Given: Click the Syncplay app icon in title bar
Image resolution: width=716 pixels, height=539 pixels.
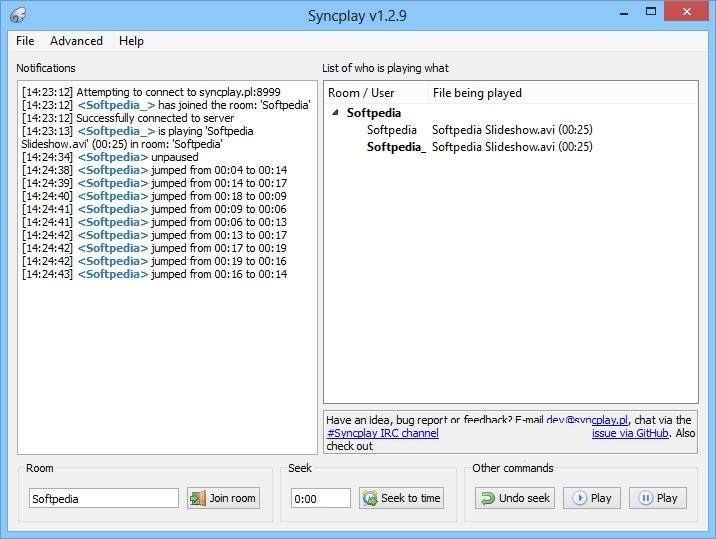Looking at the screenshot, I should click(x=18, y=15).
